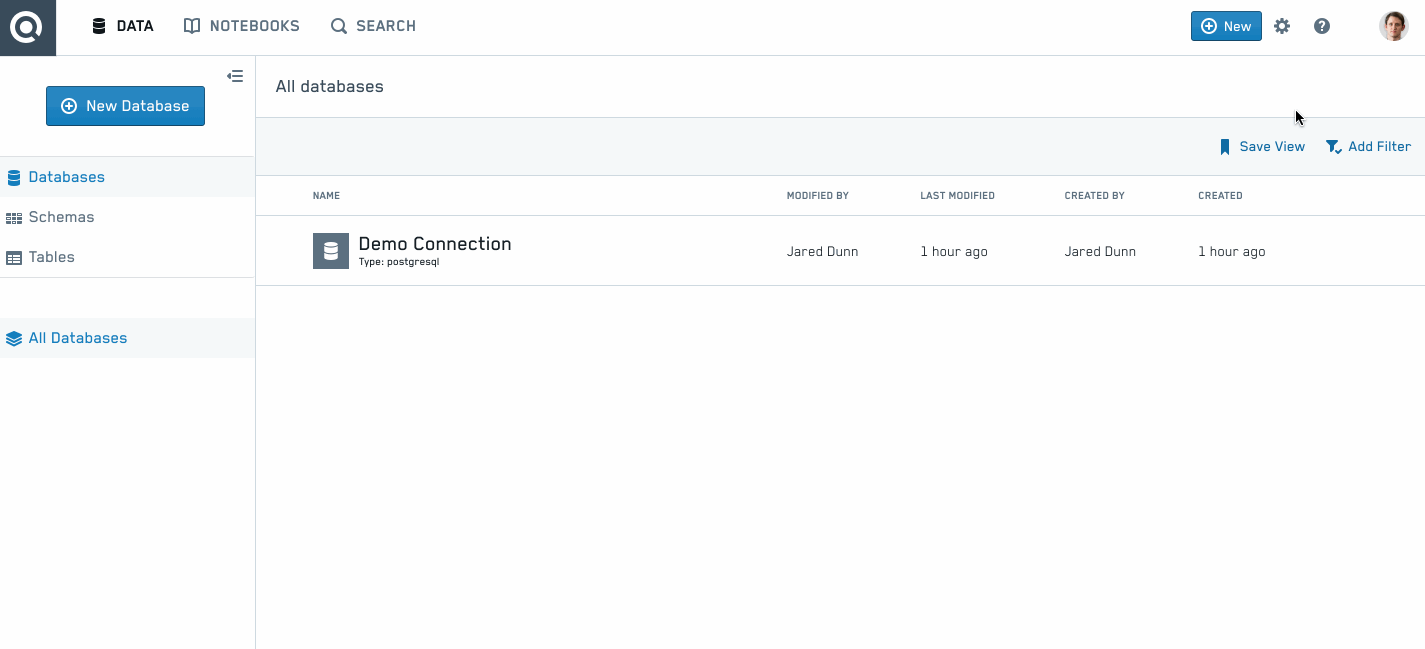1425x649 pixels.
Task: Click the Demo Connection database icon
Action: (x=331, y=251)
